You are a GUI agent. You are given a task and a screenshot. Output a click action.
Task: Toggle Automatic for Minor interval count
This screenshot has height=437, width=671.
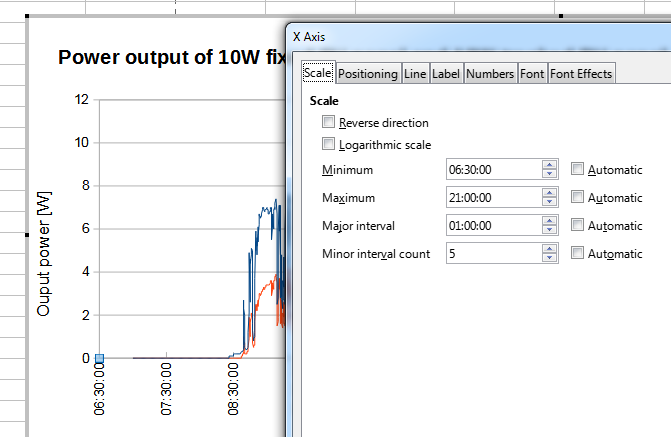coord(577,253)
